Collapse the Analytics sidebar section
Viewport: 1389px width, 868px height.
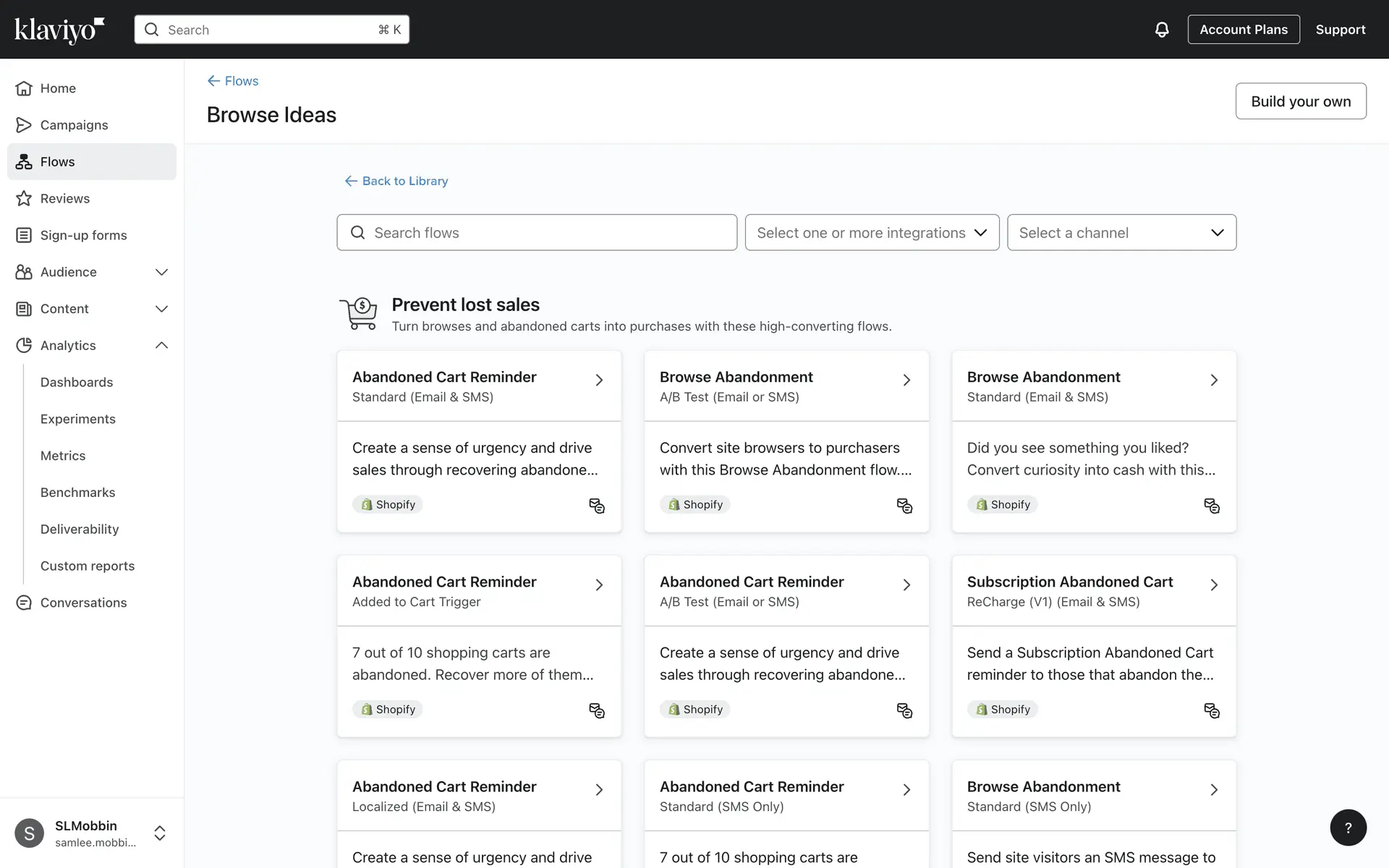point(161,345)
